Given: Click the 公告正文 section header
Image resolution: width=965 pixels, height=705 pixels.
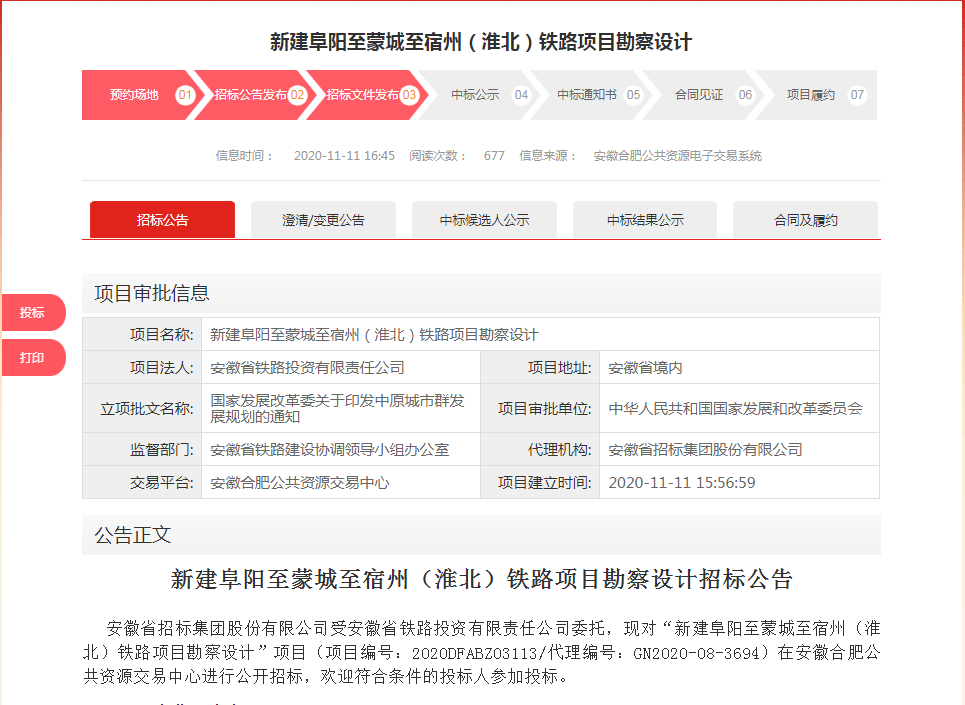Looking at the screenshot, I should (x=481, y=535).
